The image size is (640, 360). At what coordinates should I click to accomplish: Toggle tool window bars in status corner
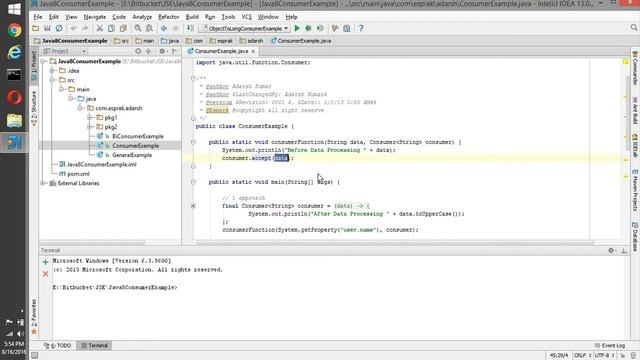35,356
